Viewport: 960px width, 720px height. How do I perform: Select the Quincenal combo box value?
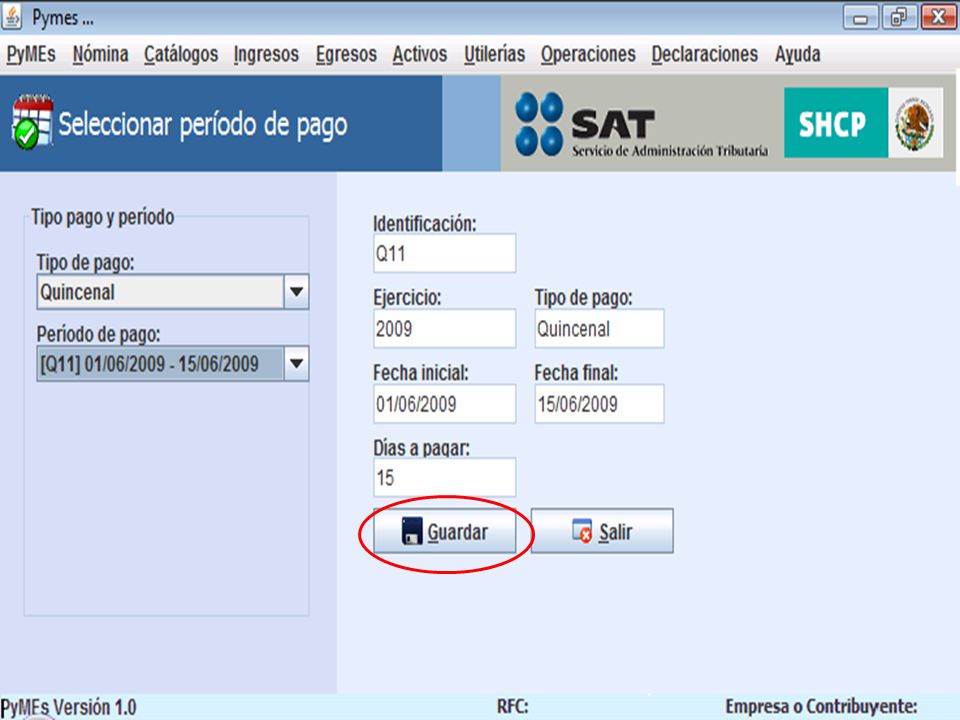160,292
